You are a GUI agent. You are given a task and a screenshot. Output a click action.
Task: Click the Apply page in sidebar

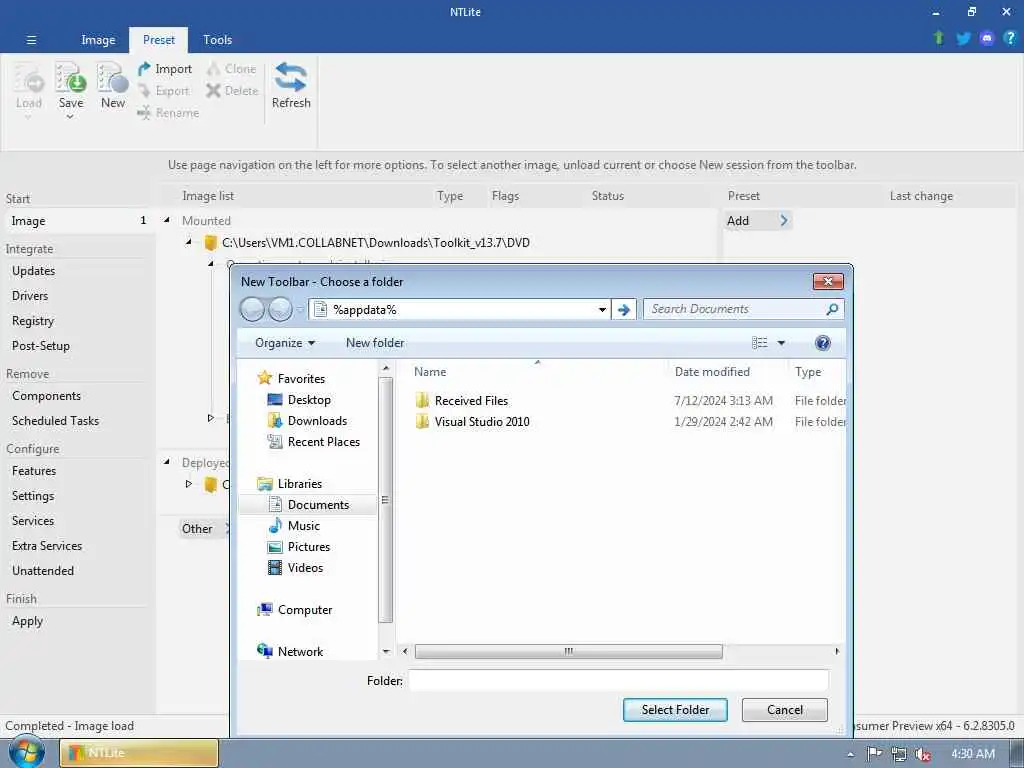coord(27,621)
